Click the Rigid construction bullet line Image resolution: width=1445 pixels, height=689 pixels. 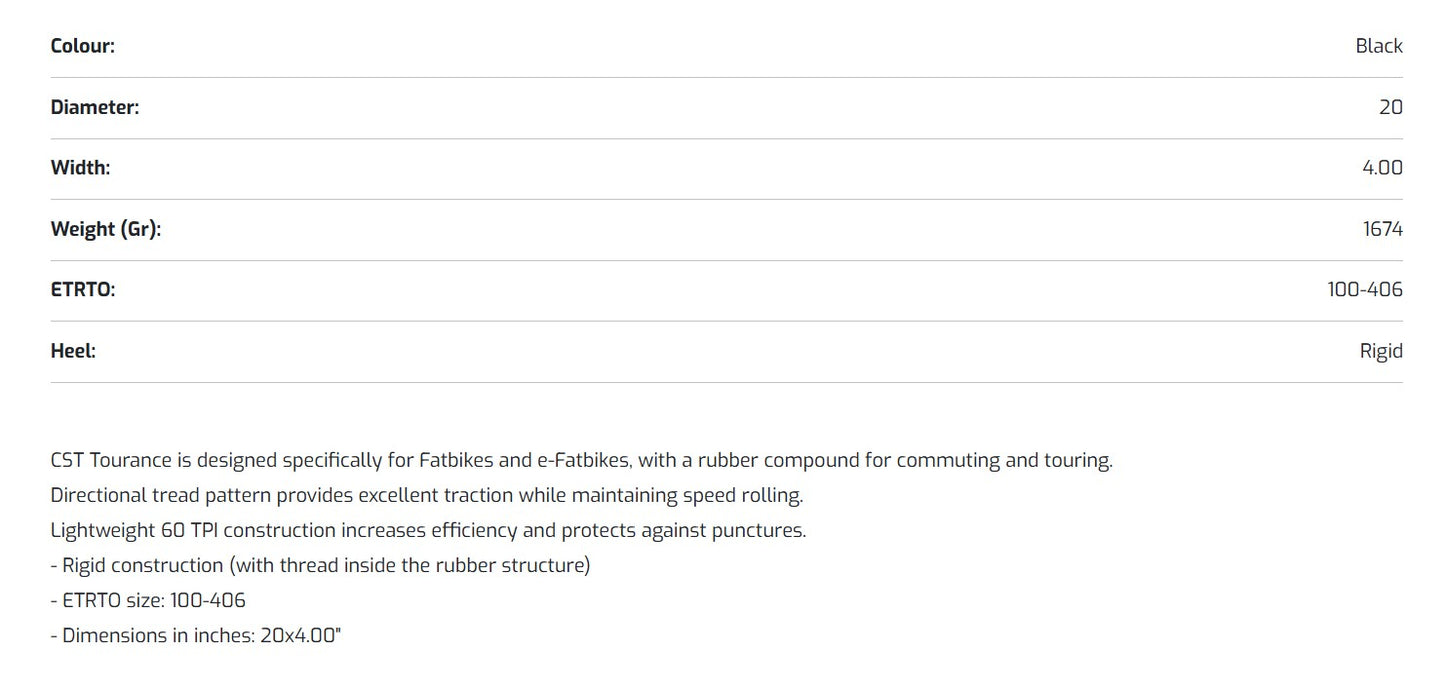coord(320,565)
